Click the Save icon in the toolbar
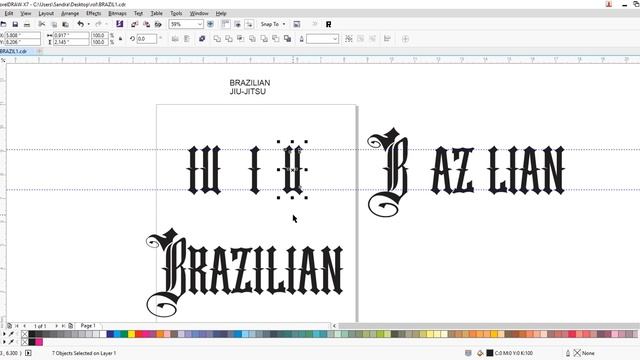Image resolution: width=640 pixels, height=360 pixels. pyautogui.click(x=15, y=24)
